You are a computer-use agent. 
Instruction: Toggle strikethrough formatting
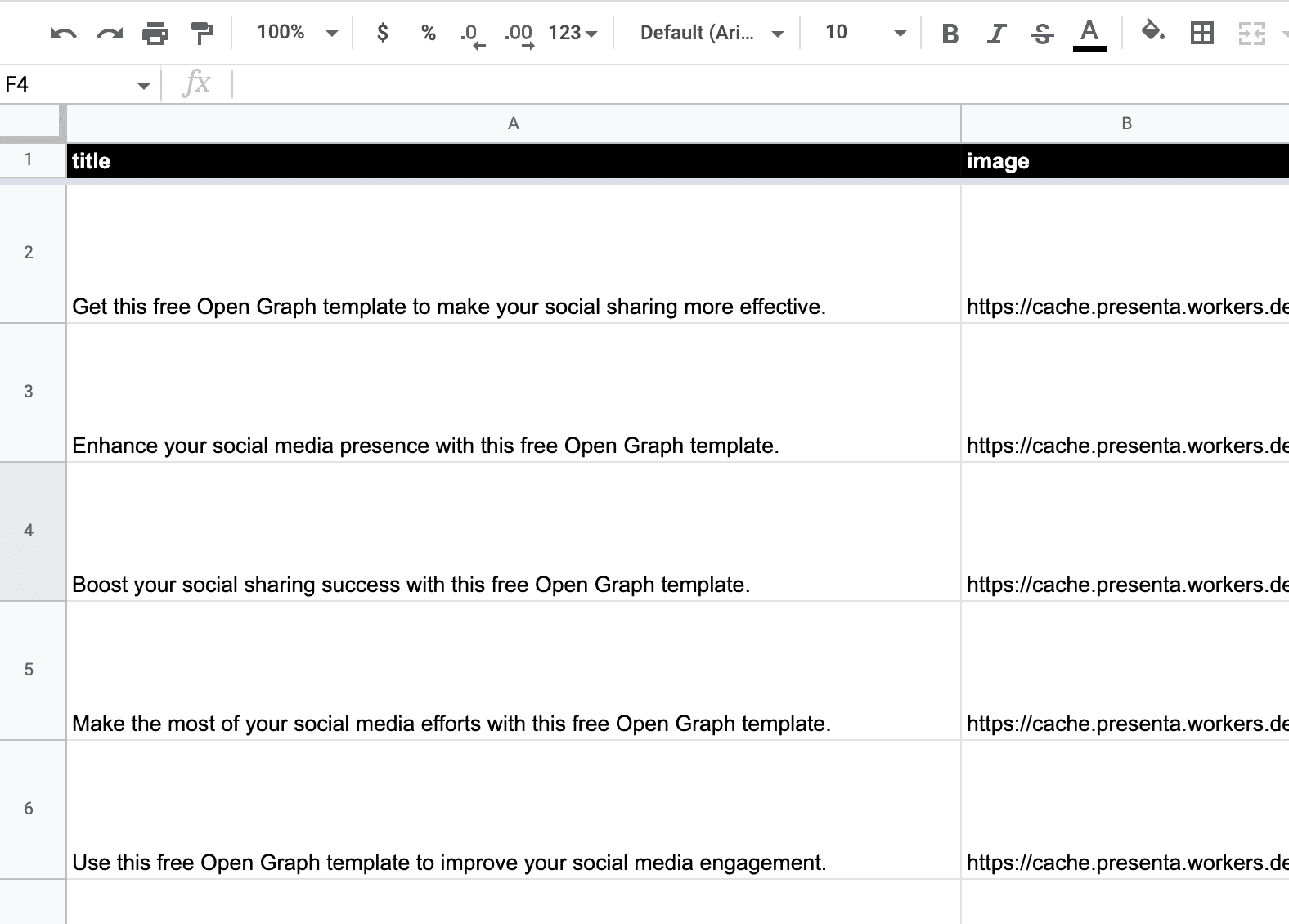(1042, 34)
